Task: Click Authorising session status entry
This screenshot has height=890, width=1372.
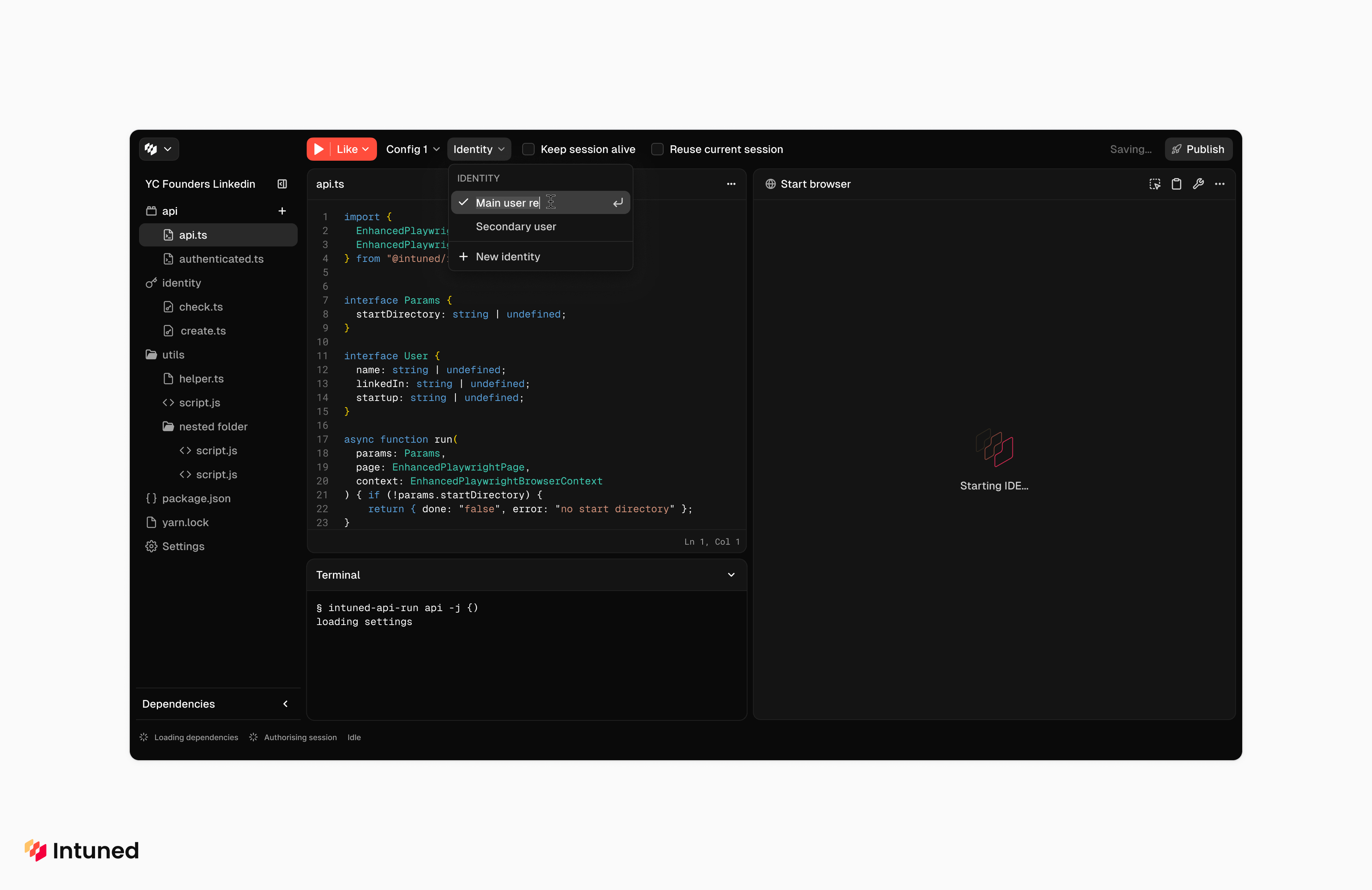Action: [x=293, y=737]
